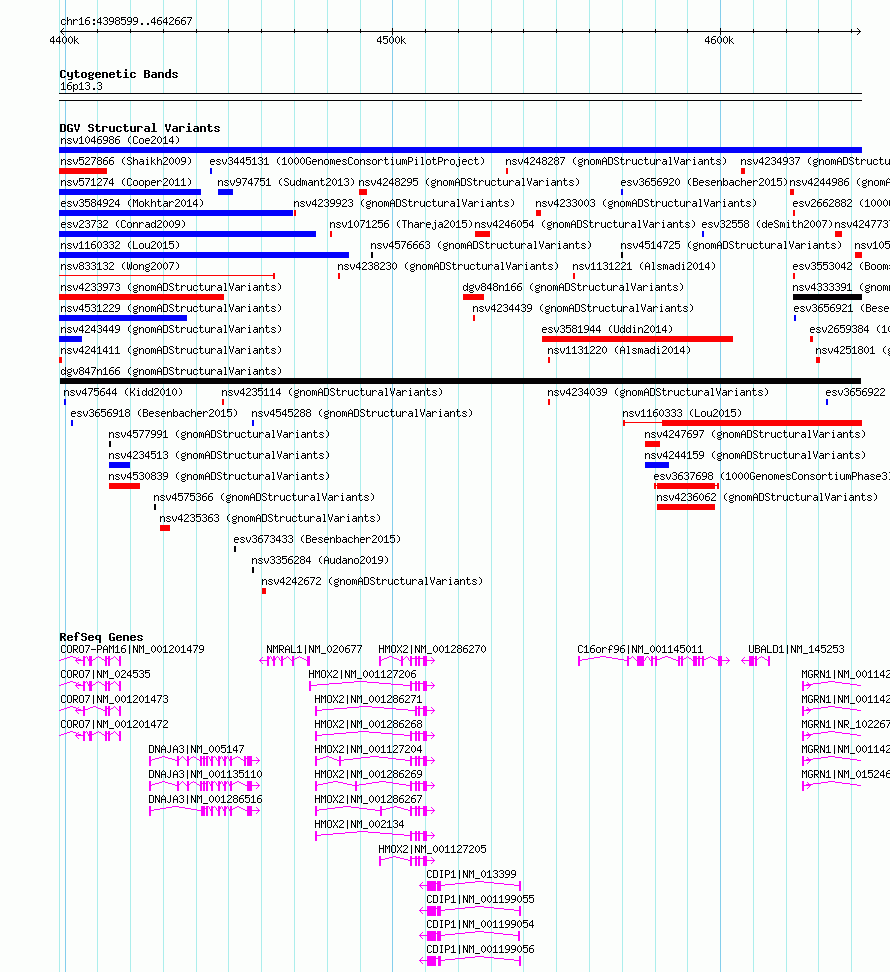Image resolution: width=890 pixels, height=972 pixels.
Task: Open nsv4234039 gnomAD variant label
Action: [658, 392]
